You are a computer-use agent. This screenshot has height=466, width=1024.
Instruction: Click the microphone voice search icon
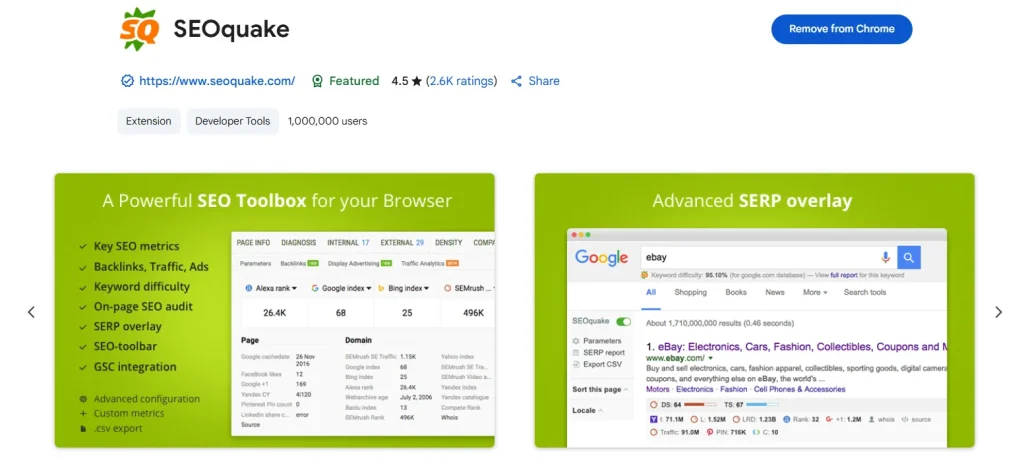(885, 257)
